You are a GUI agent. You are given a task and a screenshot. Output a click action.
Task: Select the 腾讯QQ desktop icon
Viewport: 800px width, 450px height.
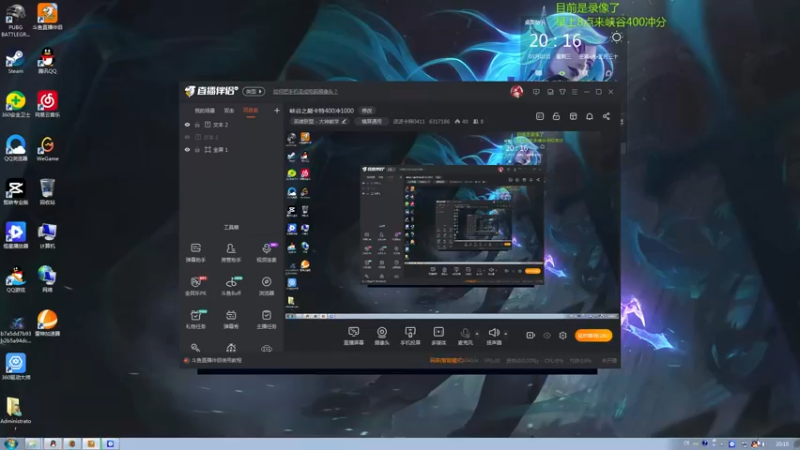(47, 61)
